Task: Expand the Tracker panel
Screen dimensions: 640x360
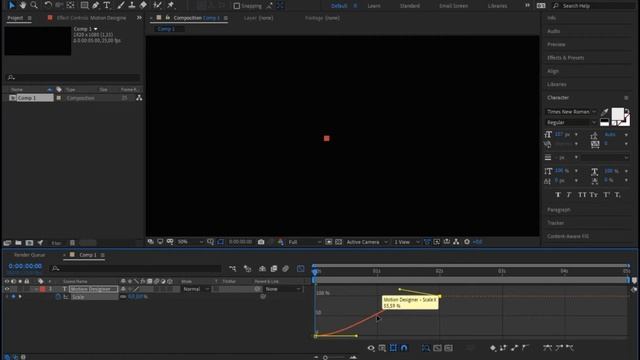Action: tap(556, 223)
